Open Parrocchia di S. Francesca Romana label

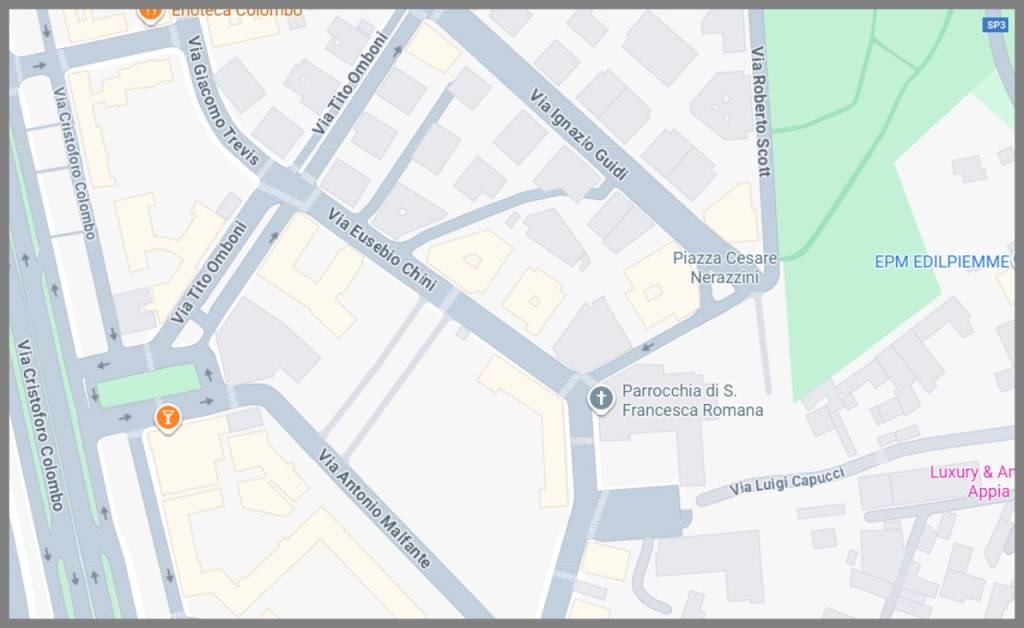coord(692,400)
